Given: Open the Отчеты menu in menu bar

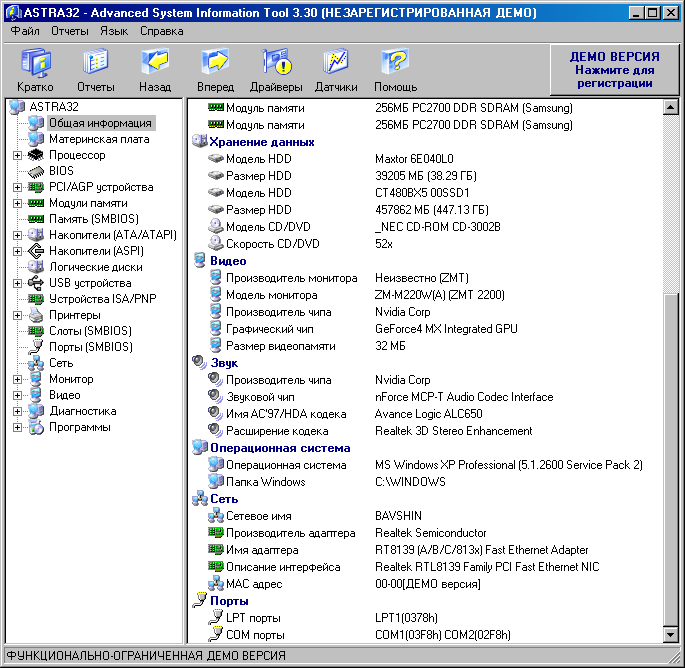Looking at the screenshot, I should pyautogui.click(x=69, y=31).
